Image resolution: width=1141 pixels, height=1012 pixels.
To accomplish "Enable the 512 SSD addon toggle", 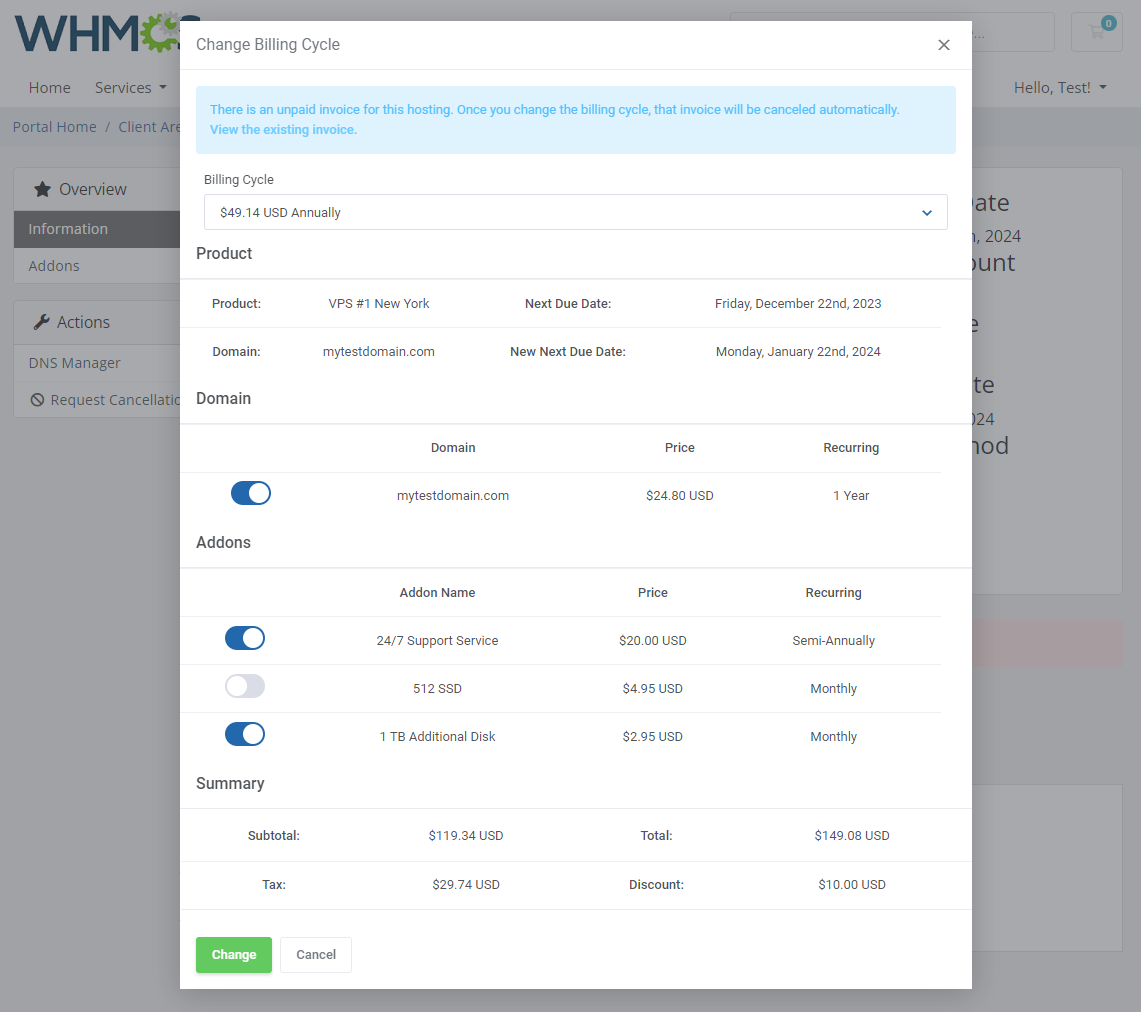I will click(x=245, y=686).
